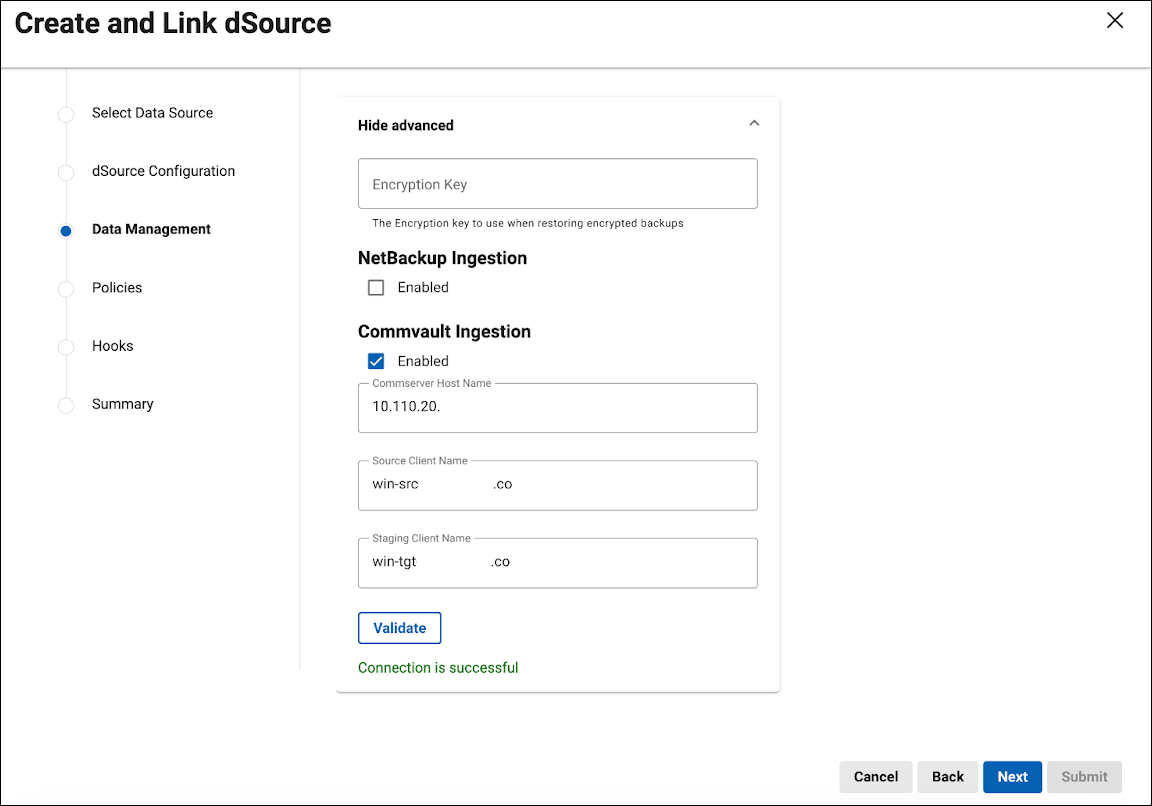Viewport: 1152px width, 806px height.
Task: Click the Encryption Key input field
Action: (557, 184)
